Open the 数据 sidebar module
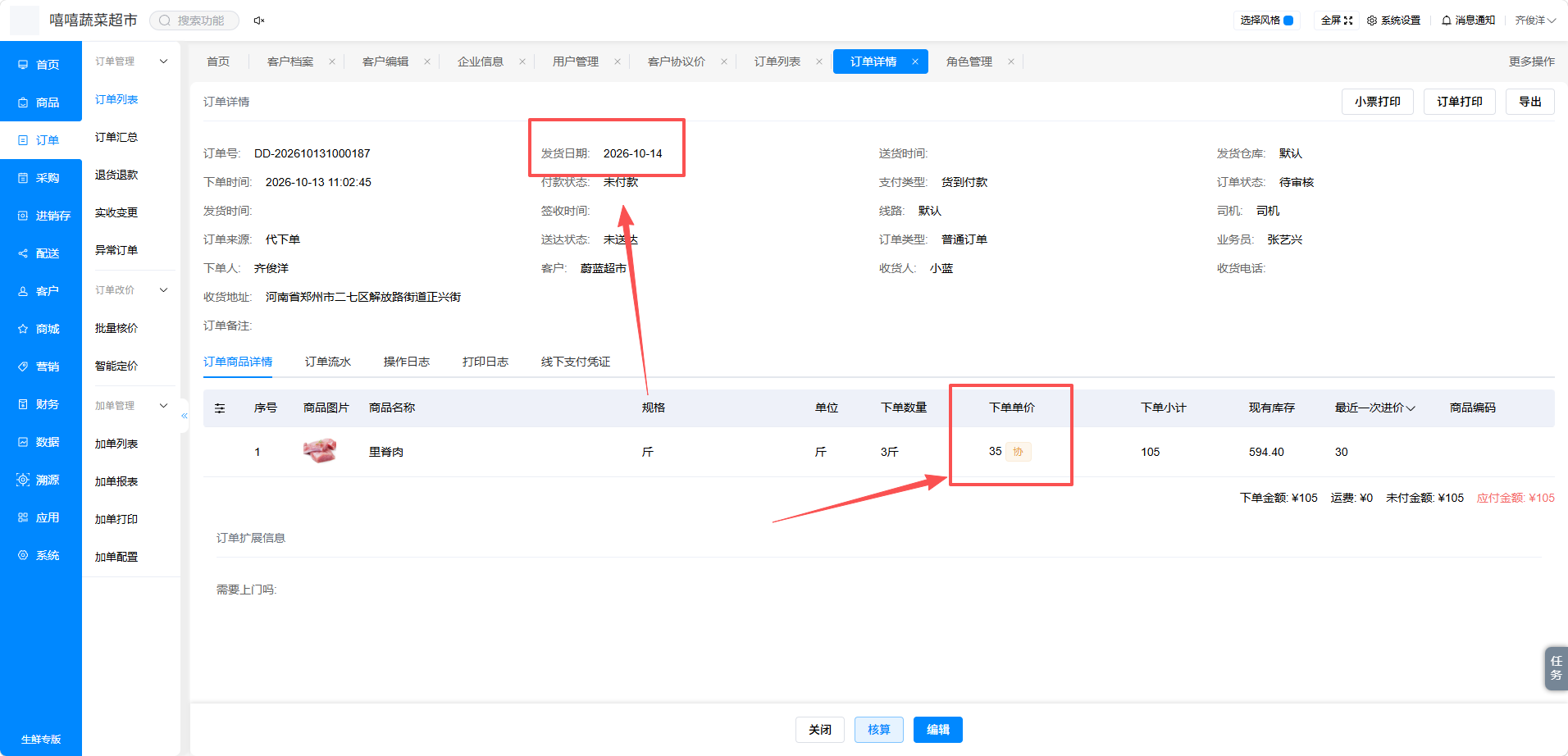Screen dimensions: 1568x756 (x=40, y=442)
